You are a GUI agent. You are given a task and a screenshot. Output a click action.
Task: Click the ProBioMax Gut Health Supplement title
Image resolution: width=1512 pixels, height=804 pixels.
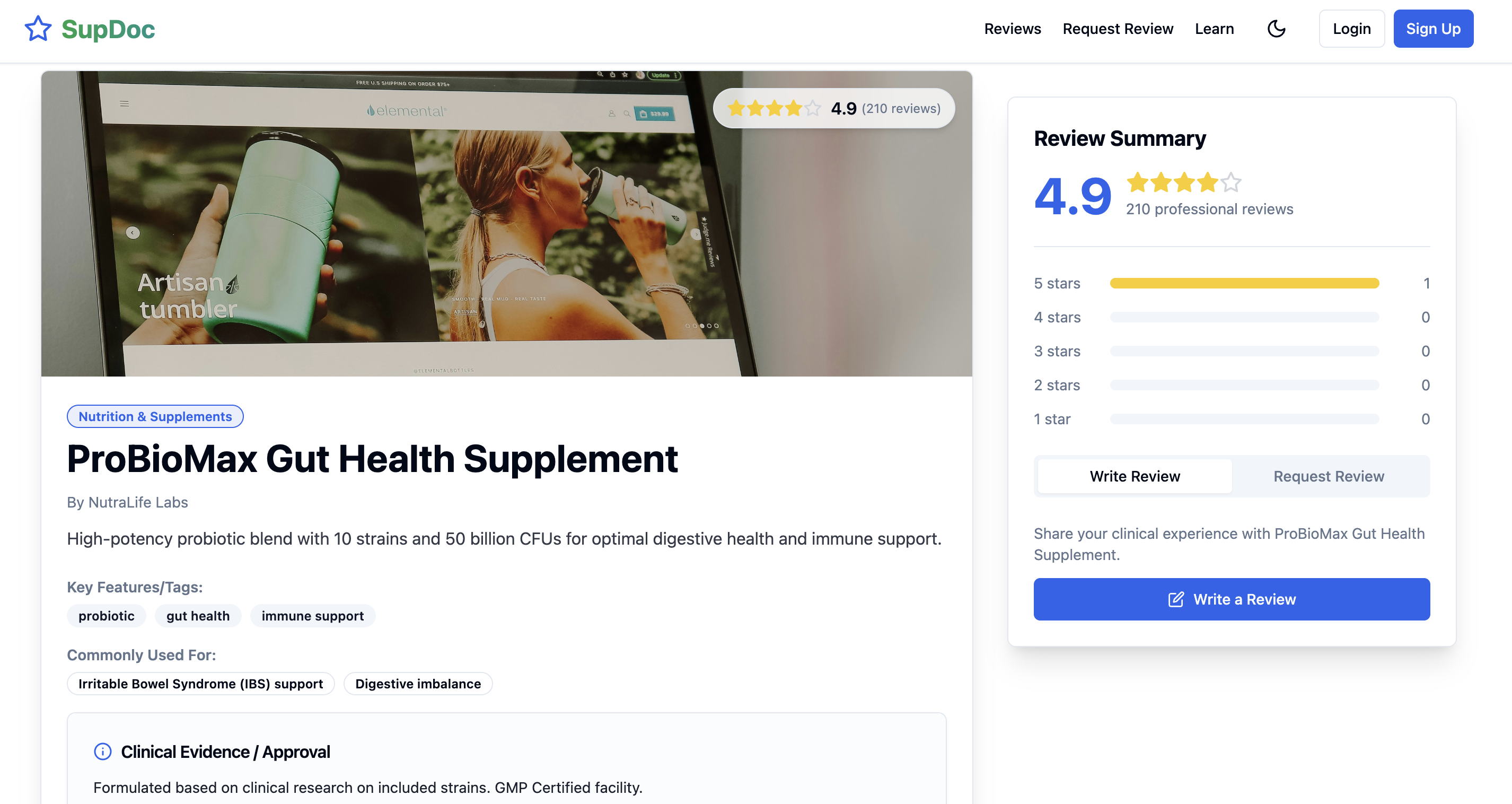click(x=372, y=459)
